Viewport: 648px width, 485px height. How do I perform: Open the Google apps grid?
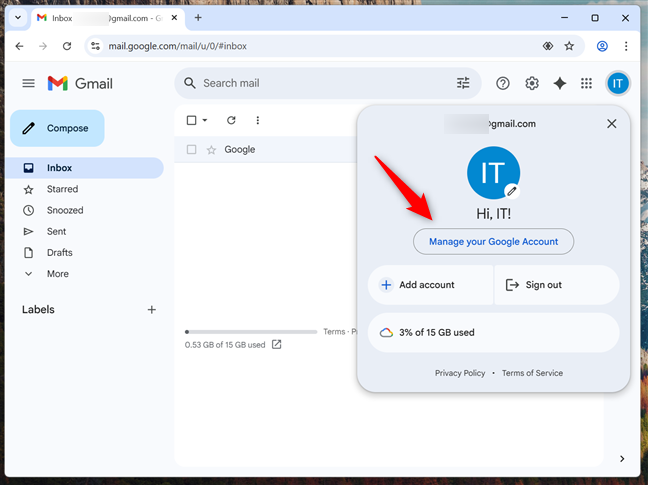click(x=586, y=83)
